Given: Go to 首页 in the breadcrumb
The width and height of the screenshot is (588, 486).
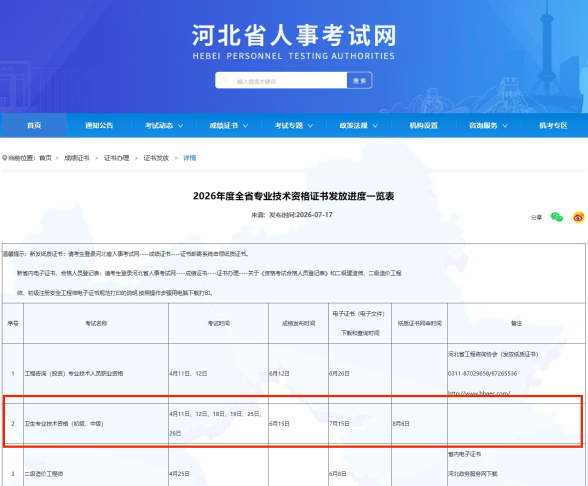Looking at the screenshot, I should click(x=45, y=158).
